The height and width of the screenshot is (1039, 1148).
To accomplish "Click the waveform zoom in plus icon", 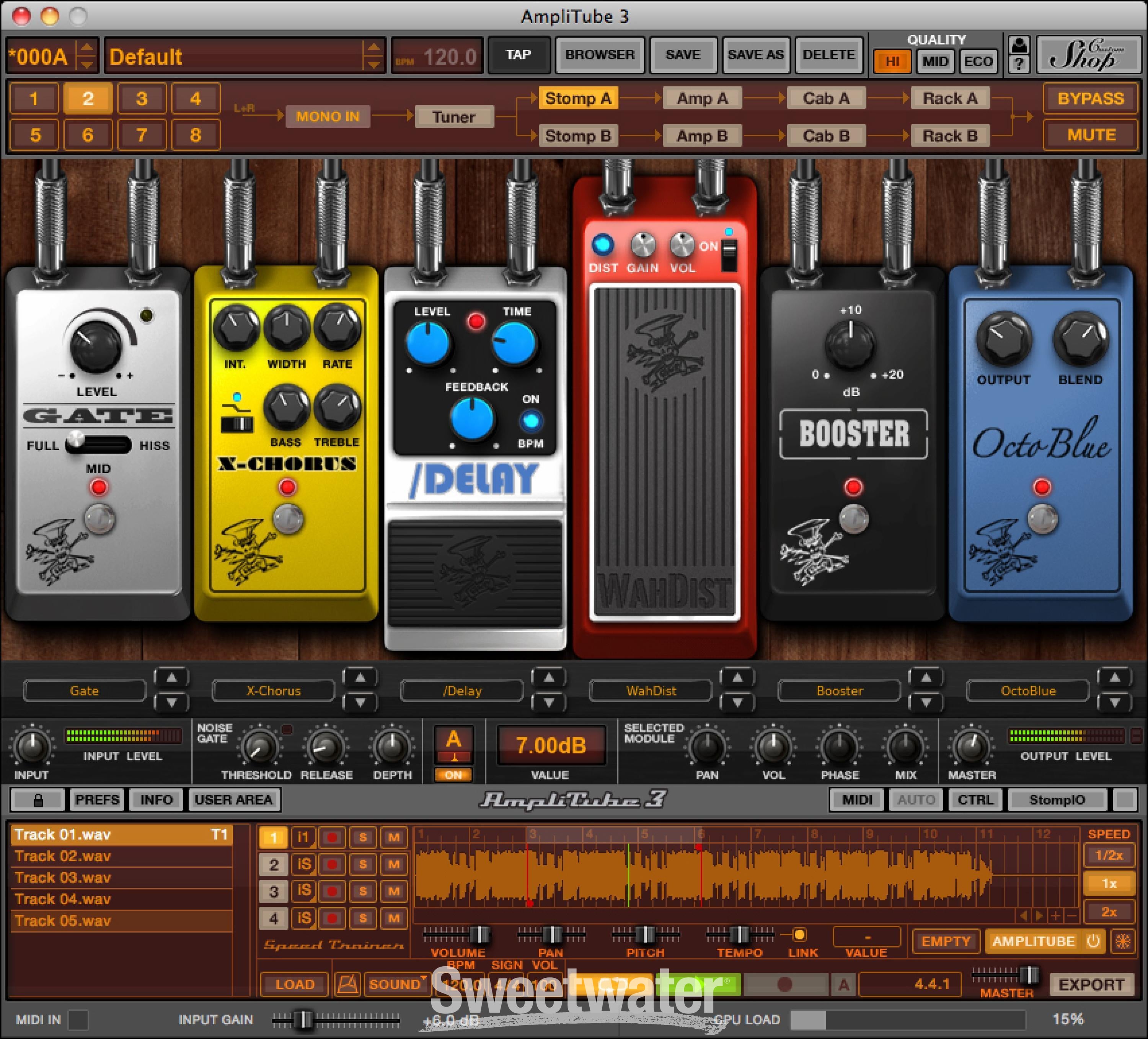I will 1055,915.
